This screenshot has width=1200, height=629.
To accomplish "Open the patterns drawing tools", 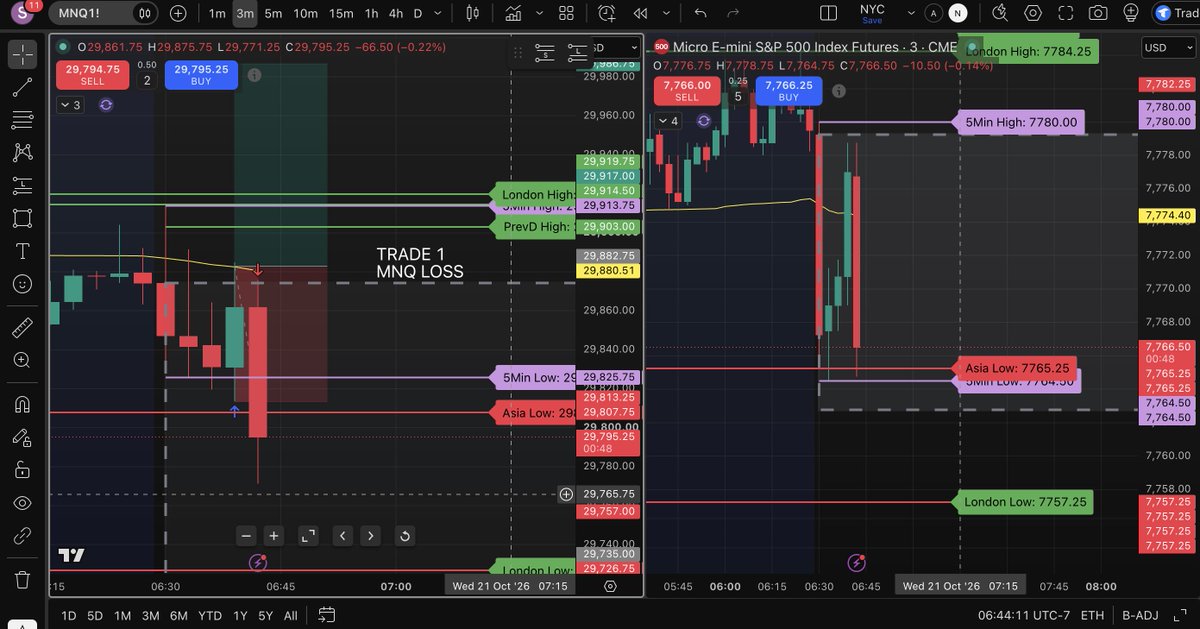I will [x=22, y=153].
